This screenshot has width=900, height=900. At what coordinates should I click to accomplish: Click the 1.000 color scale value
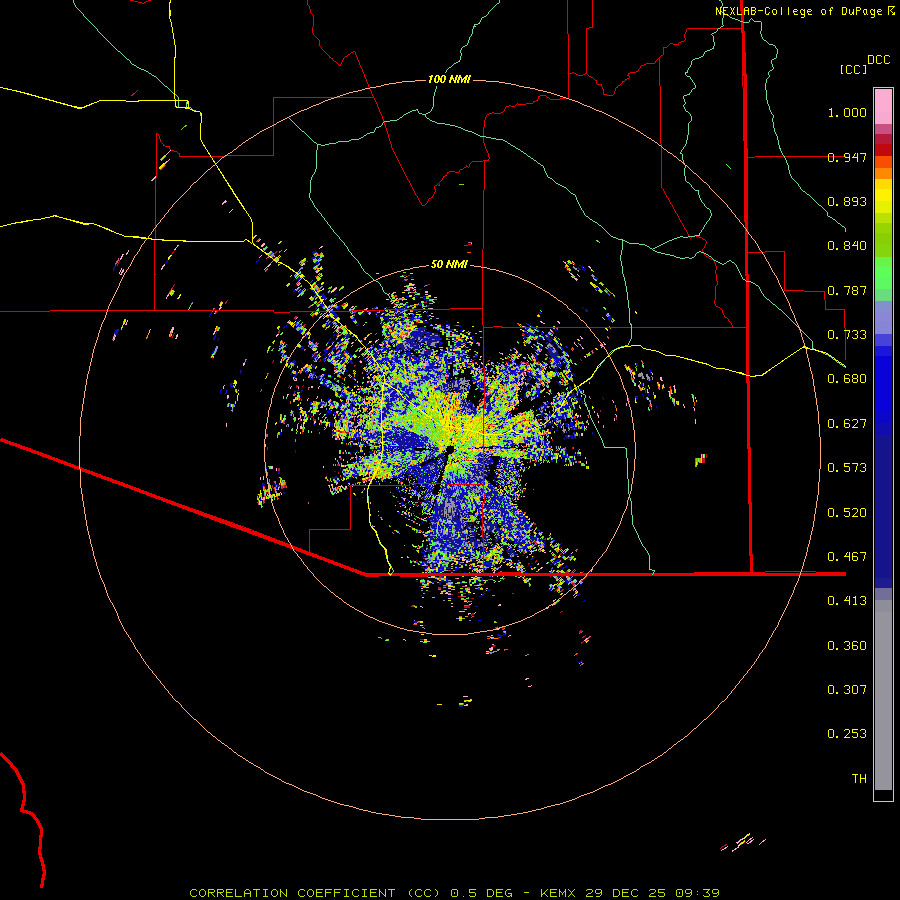click(x=847, y=112)
